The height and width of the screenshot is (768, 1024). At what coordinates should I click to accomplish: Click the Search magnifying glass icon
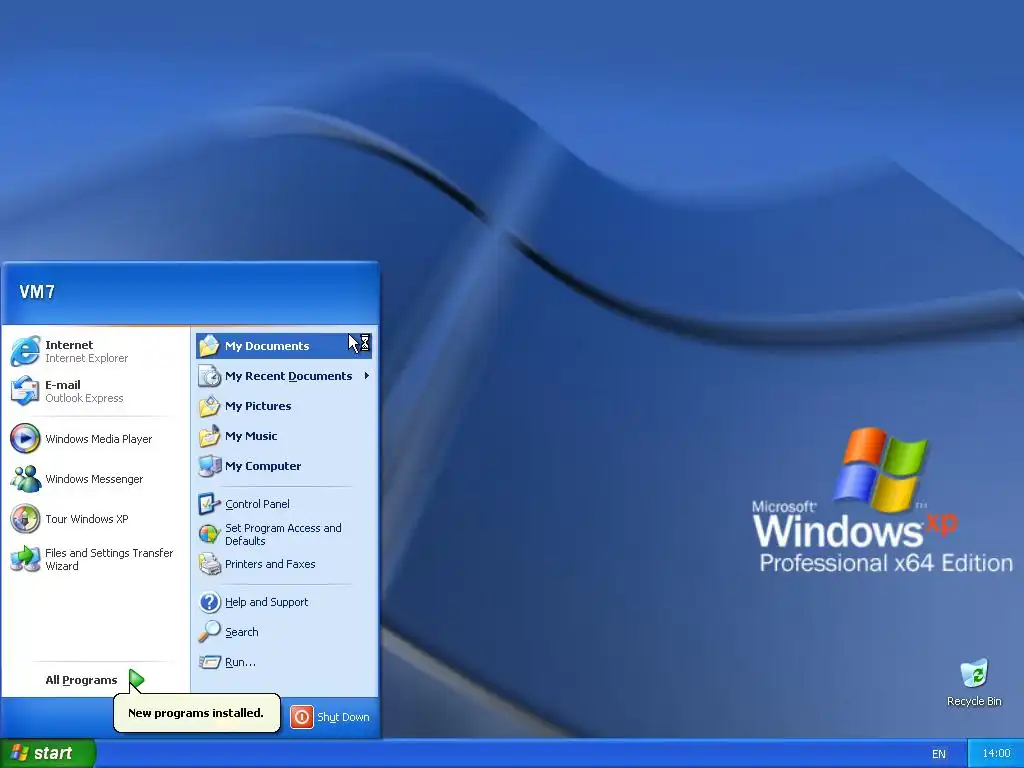(210, 632)
